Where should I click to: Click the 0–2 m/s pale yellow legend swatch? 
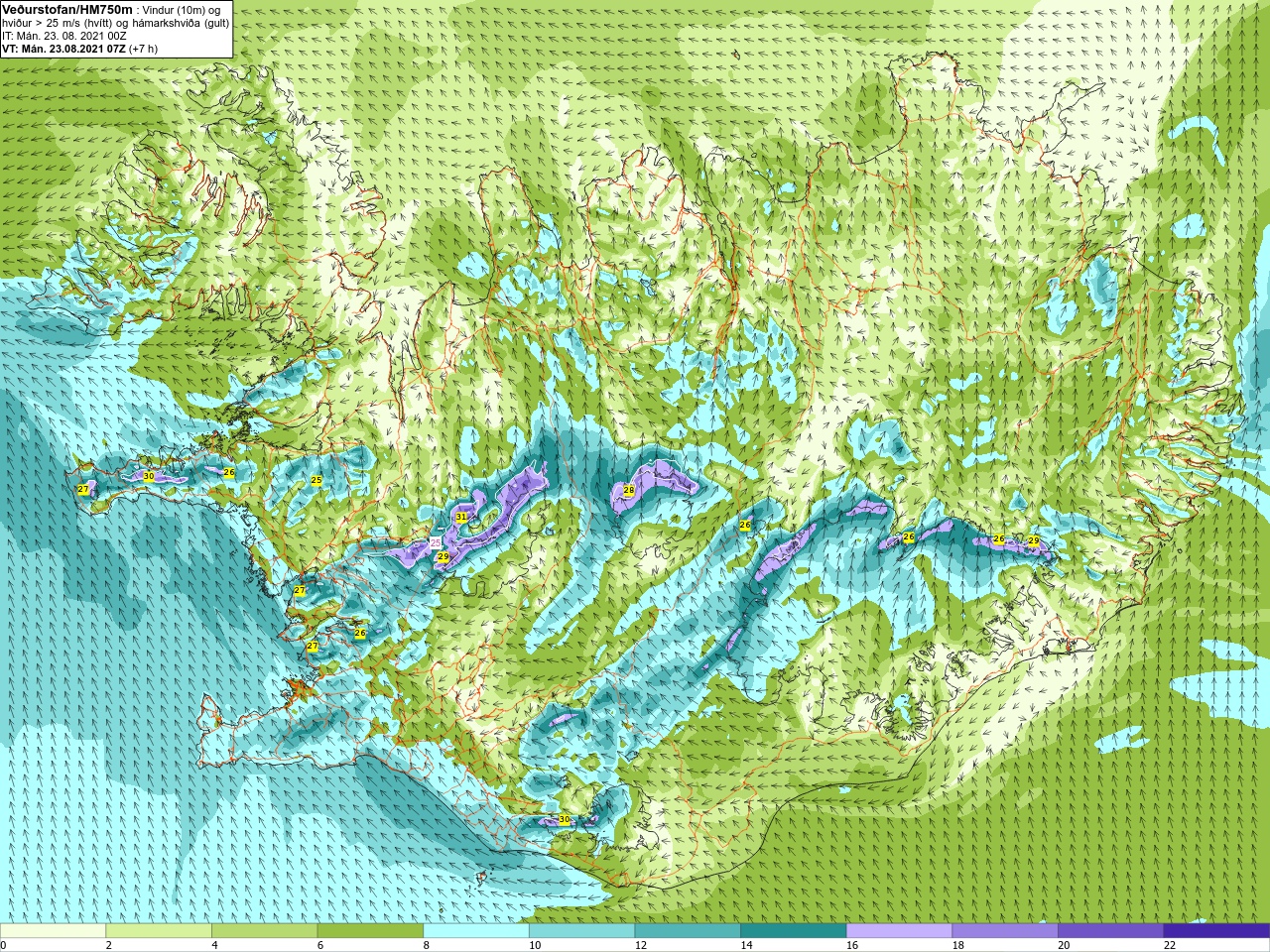pos(53,931)
